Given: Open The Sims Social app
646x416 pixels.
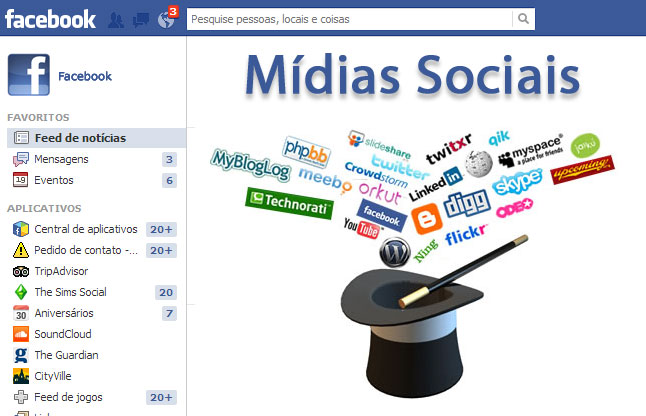Looking at the screenshot, I should [x=70, y=292].
